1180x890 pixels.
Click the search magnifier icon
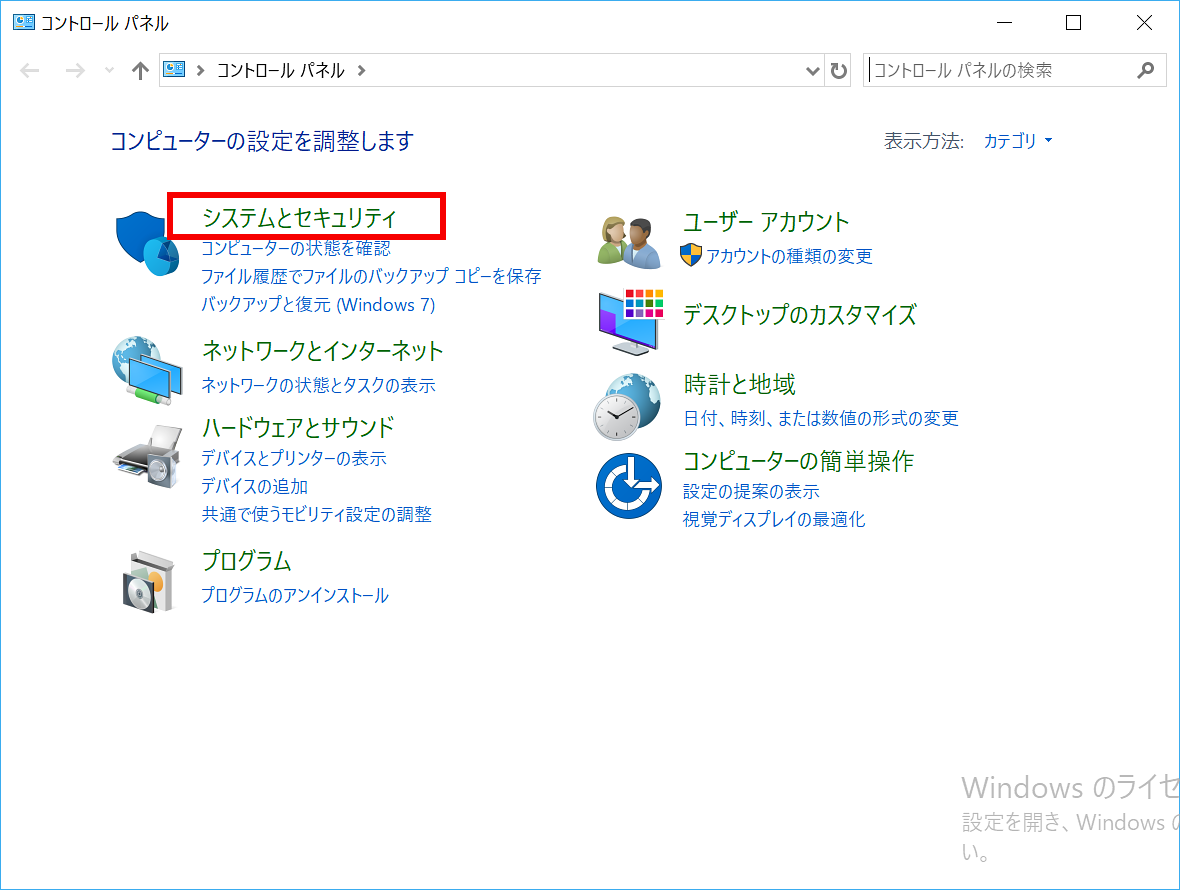coord(1145,71)
